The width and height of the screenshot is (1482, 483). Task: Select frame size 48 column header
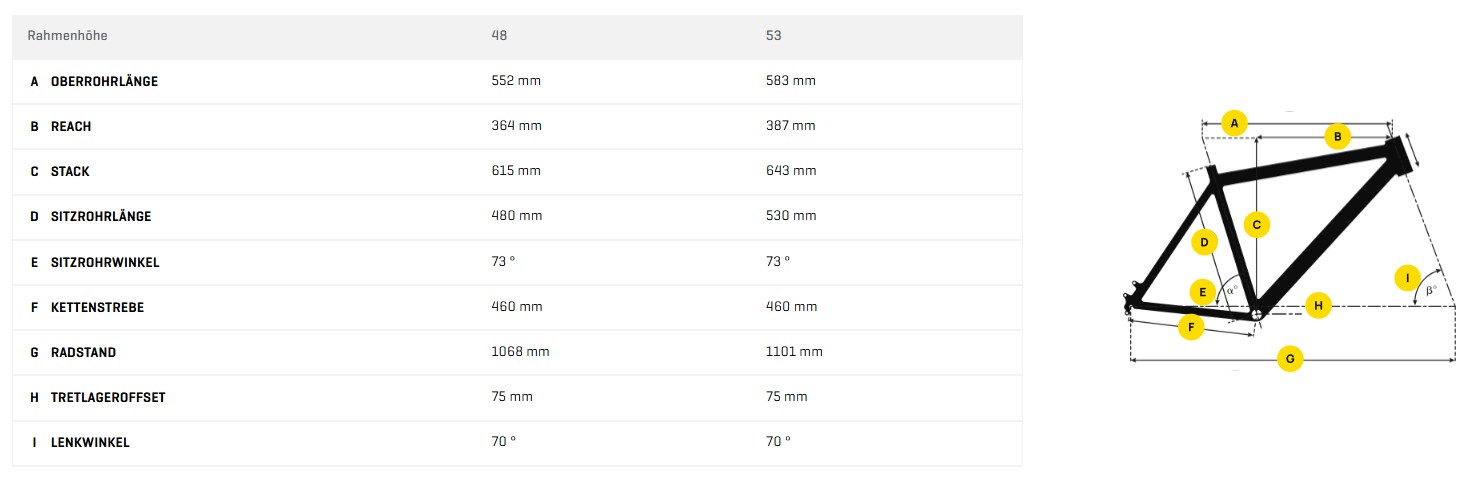click(499, 36)
